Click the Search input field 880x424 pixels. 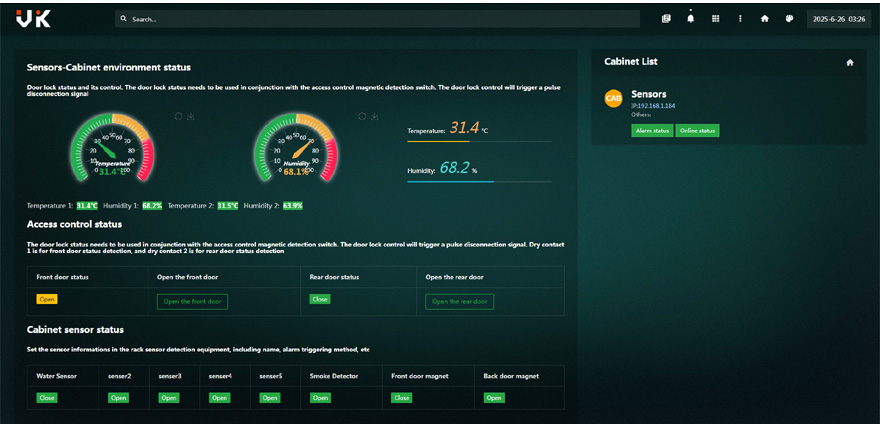tap(380, 18)
